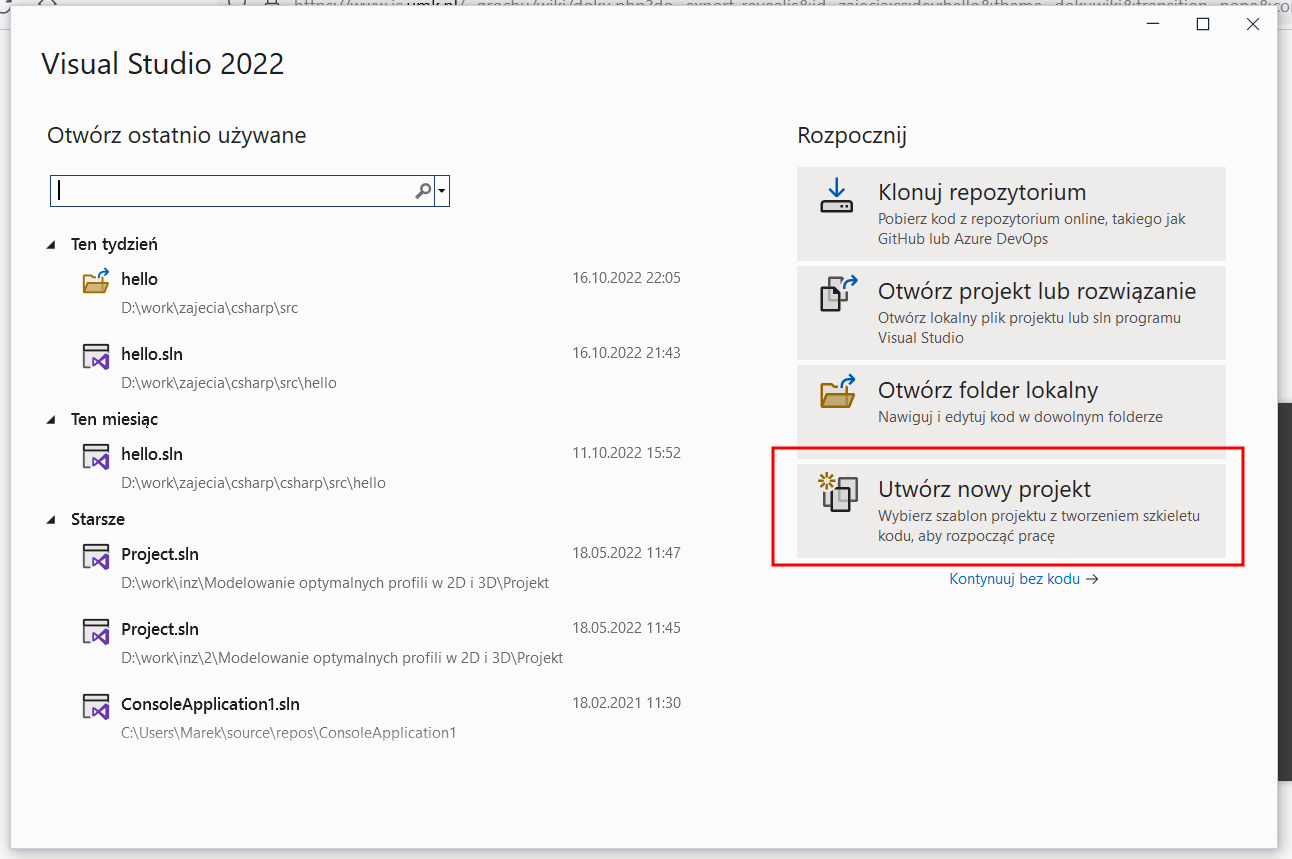Collapse the Starsze group

[52, 520]
